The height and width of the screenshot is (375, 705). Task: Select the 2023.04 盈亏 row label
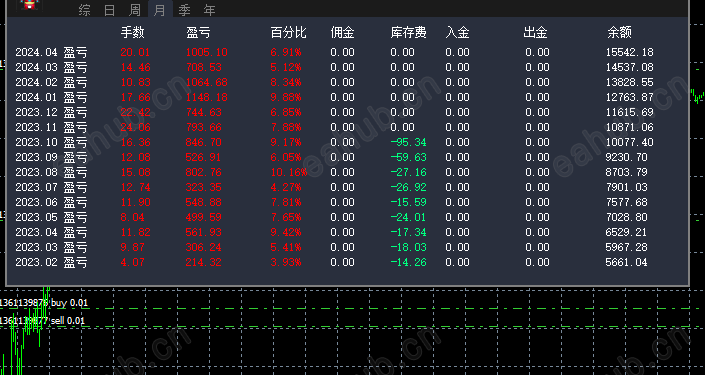pos(51,232)
